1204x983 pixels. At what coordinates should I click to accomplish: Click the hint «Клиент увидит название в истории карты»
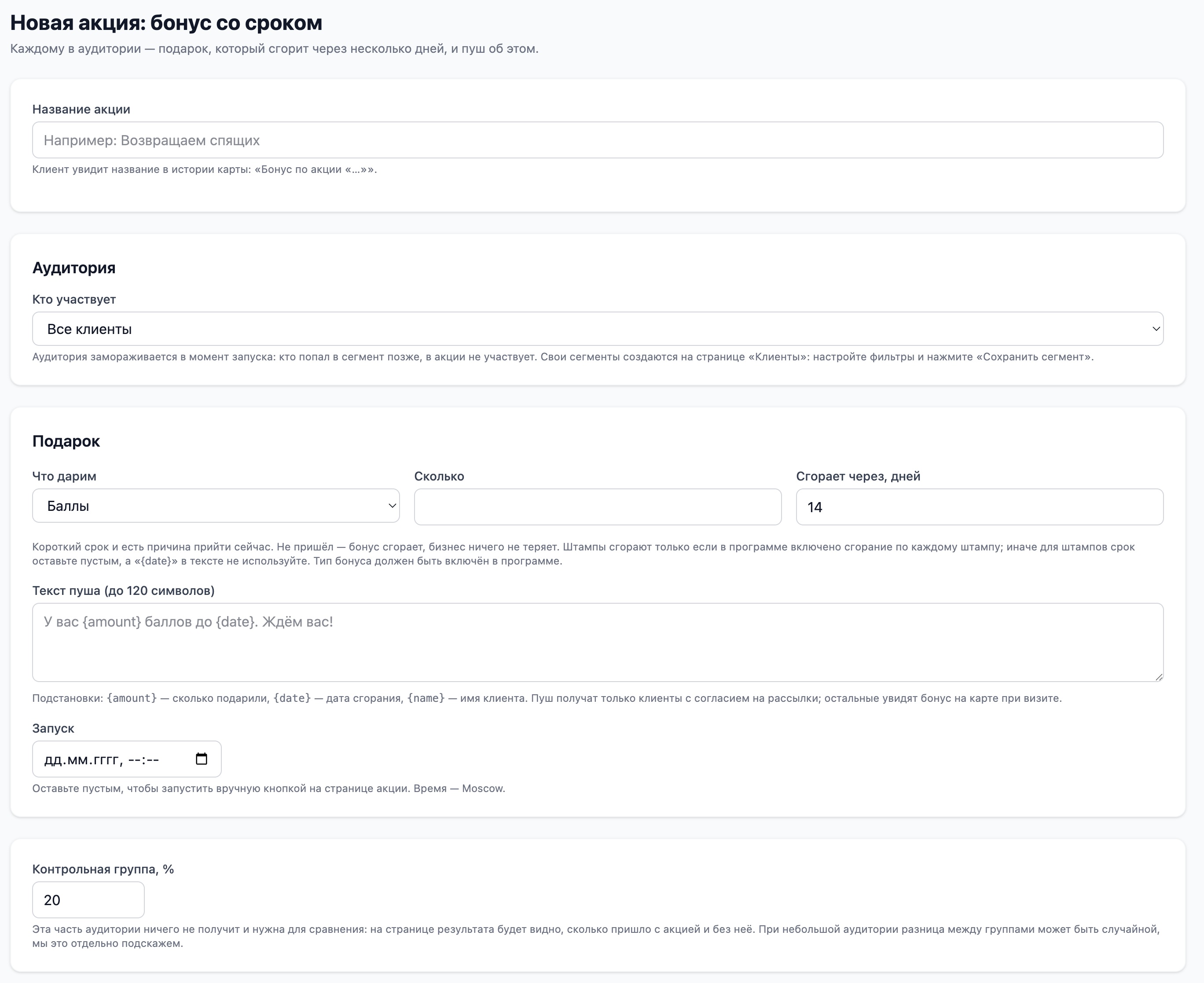click(205, 169)
